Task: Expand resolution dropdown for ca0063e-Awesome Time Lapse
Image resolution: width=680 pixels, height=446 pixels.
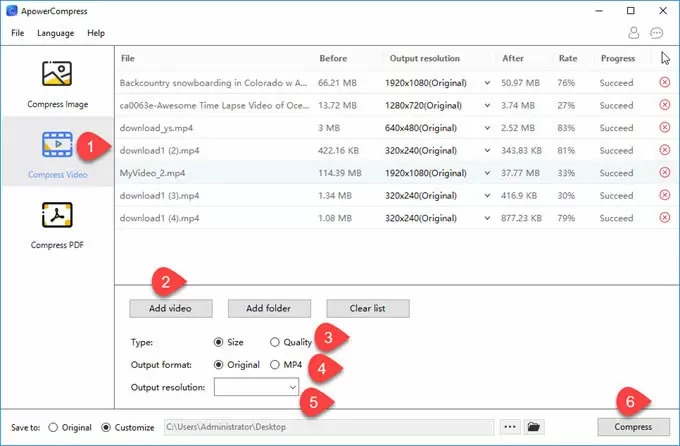Action: pos(487,105)
